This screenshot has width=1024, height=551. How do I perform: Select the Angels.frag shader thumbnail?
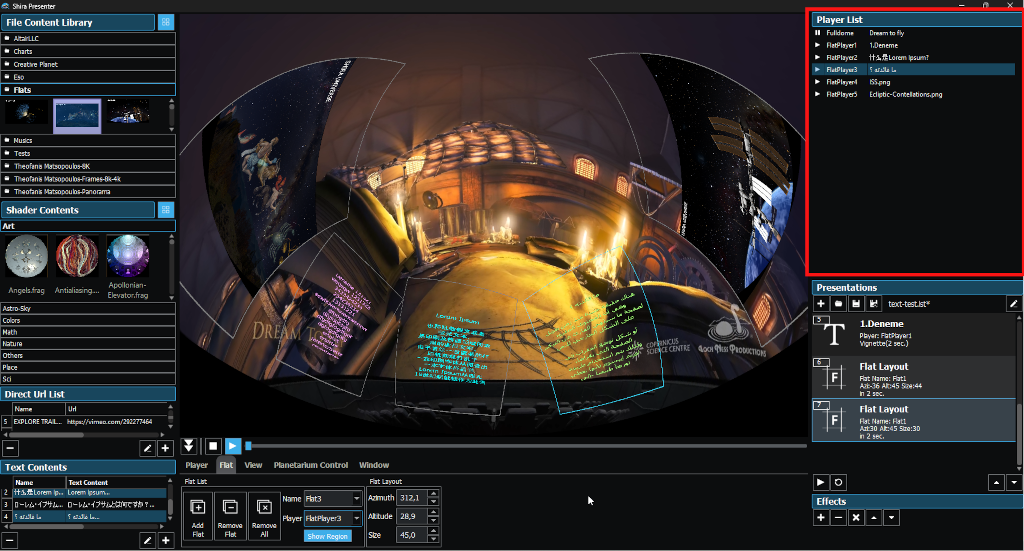(x=27, y=264)
